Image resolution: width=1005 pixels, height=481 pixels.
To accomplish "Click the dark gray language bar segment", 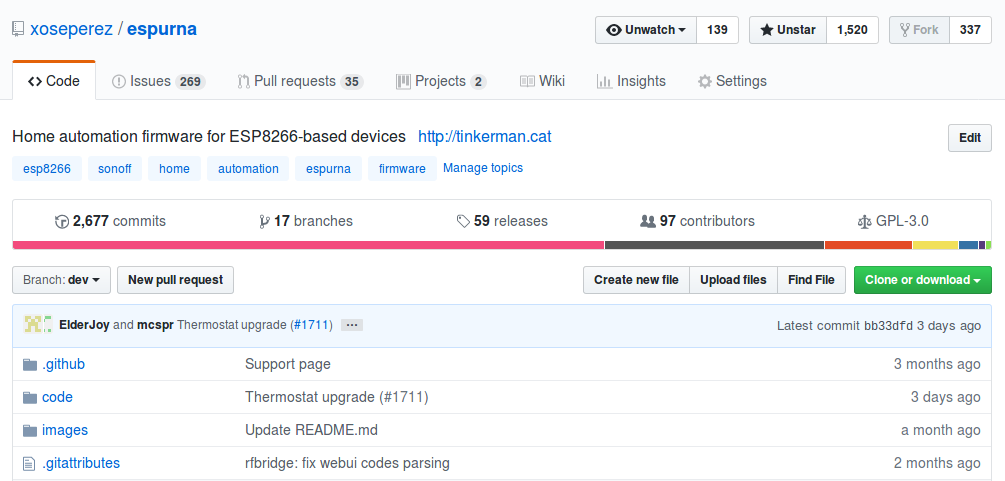I will [x=714, y=245].
